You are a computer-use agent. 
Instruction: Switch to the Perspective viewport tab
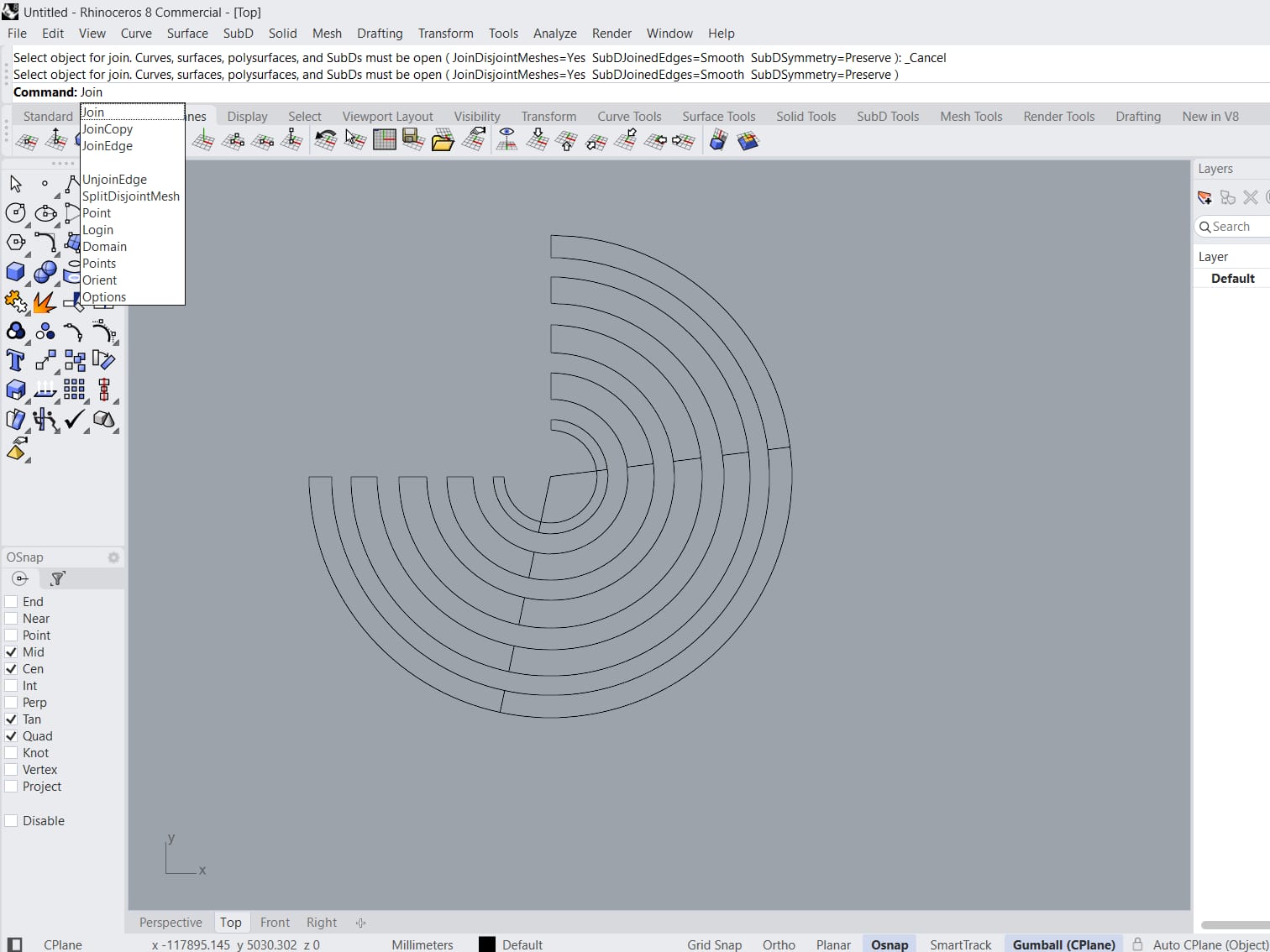pos(171,923)
